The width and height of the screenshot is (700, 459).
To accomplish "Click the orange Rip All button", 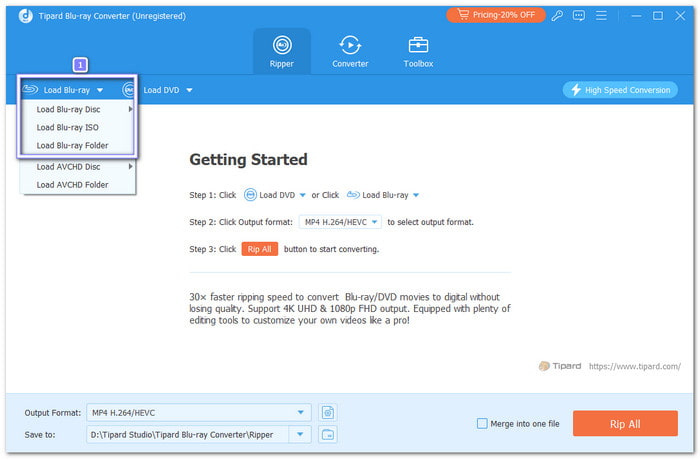I will coord(625,424).
